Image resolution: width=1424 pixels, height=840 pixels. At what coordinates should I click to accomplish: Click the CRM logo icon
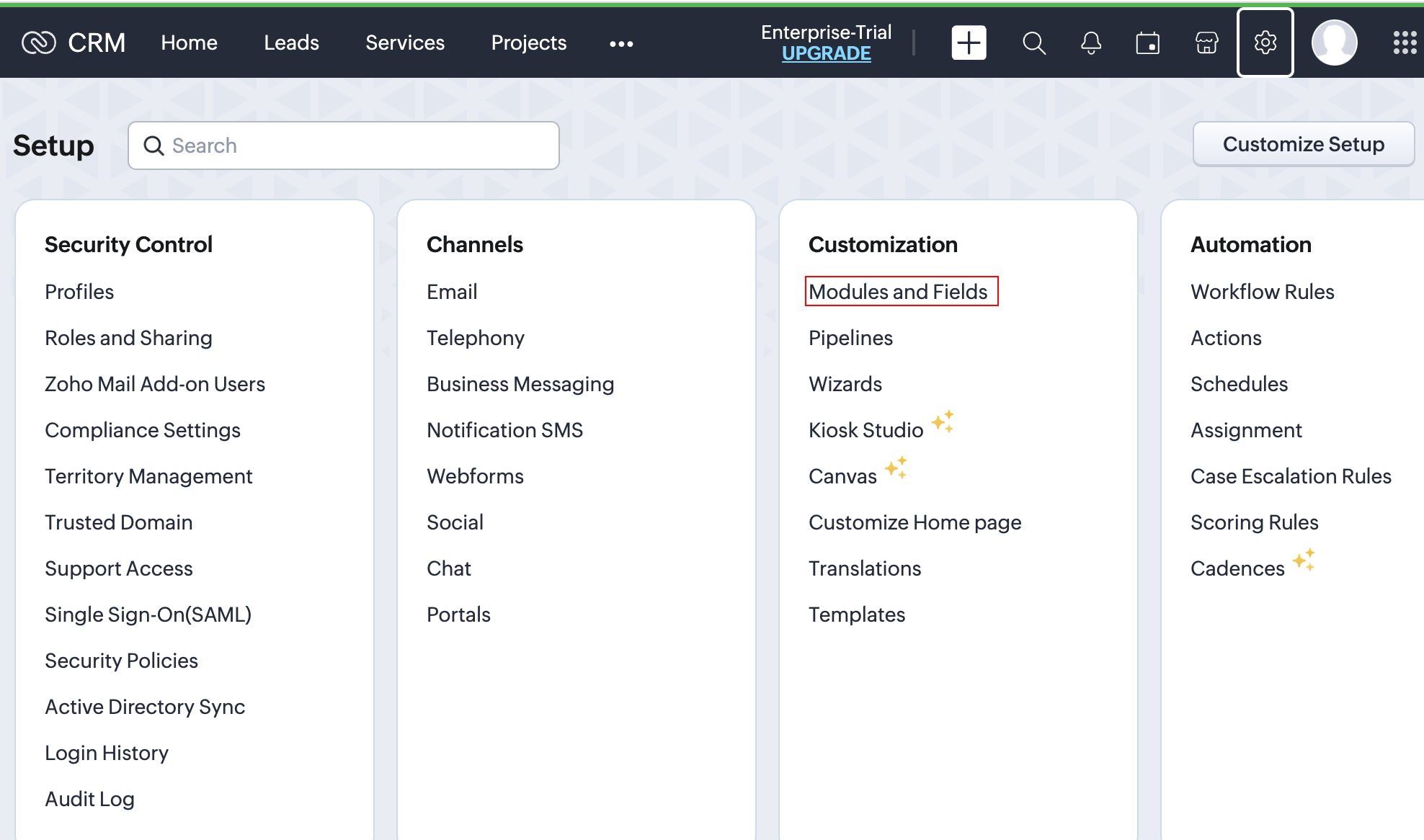click(x=39, y=43)
